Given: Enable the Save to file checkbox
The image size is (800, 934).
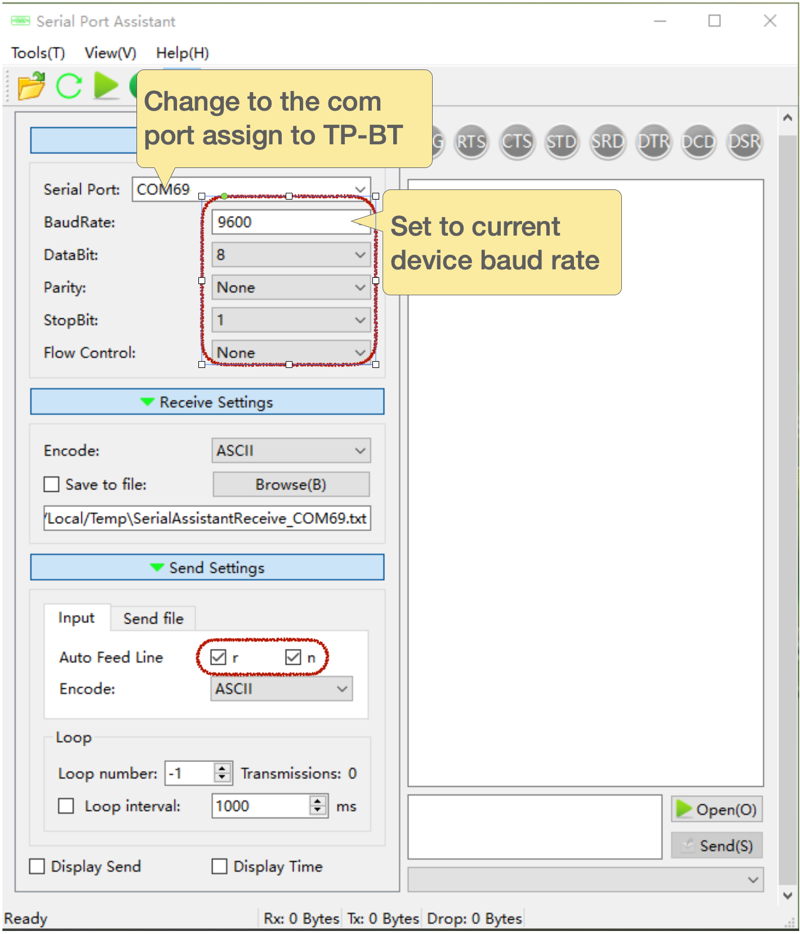Looking at the screenshot, I should (x=52, y=485).
